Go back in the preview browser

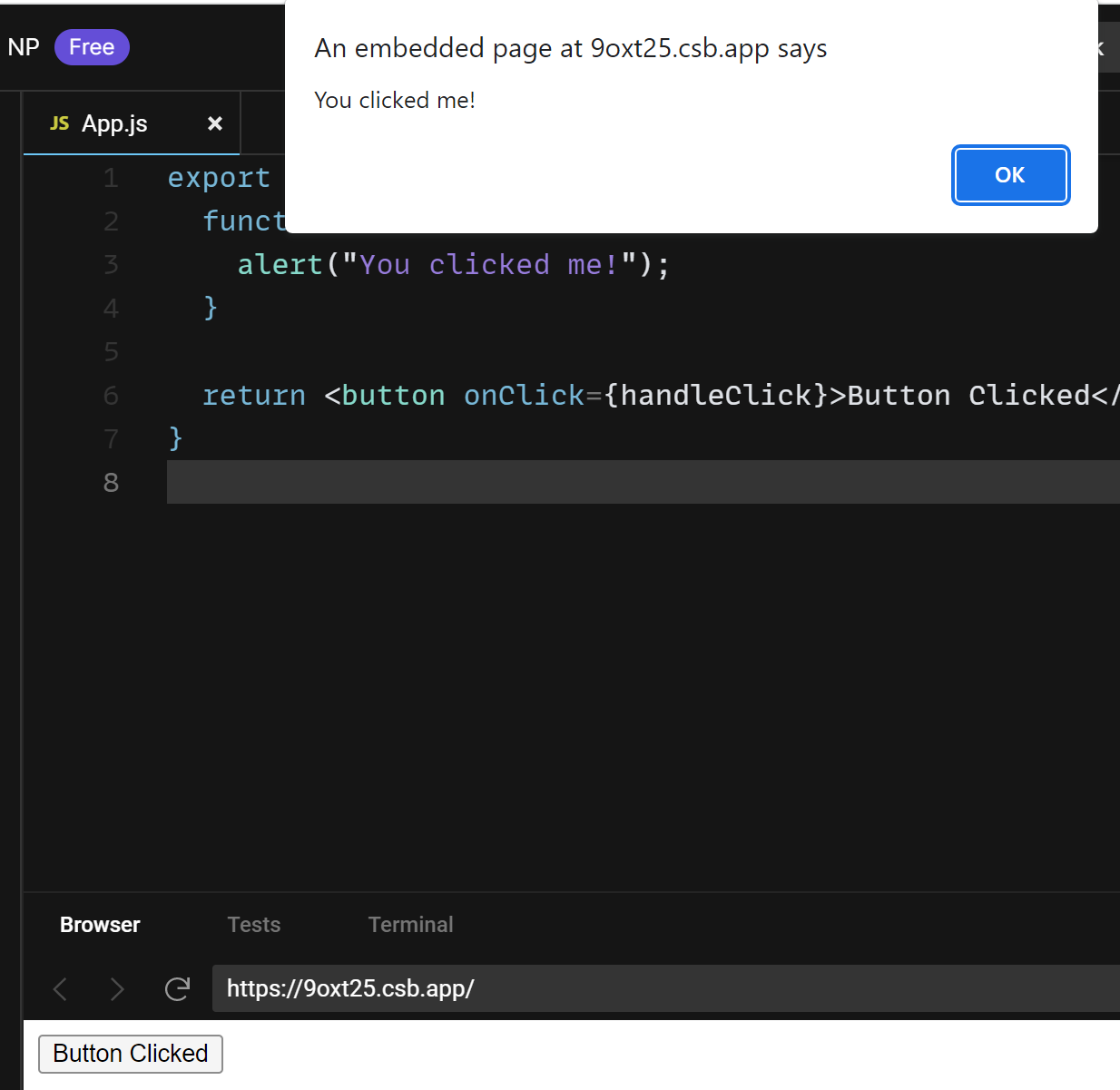coord(60,988)
